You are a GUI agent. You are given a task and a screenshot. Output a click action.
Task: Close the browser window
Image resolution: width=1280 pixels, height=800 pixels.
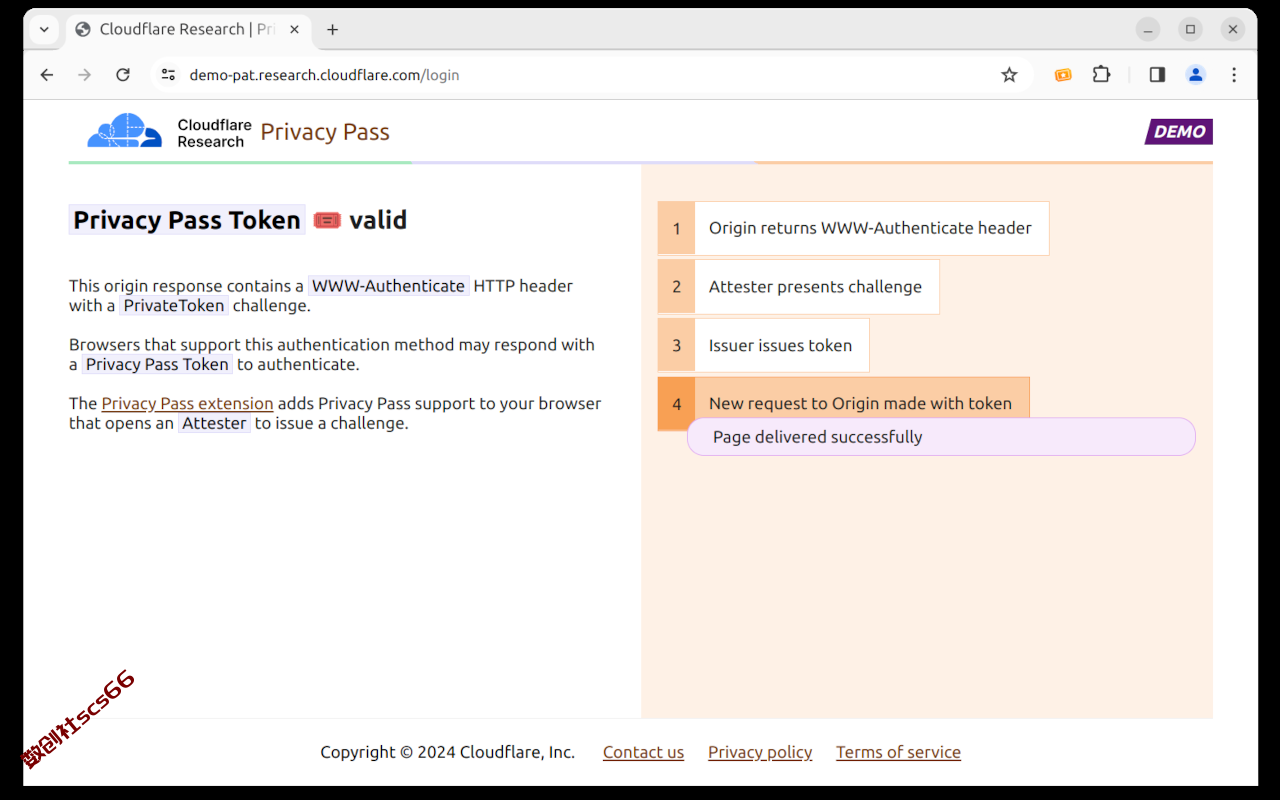1233,29
